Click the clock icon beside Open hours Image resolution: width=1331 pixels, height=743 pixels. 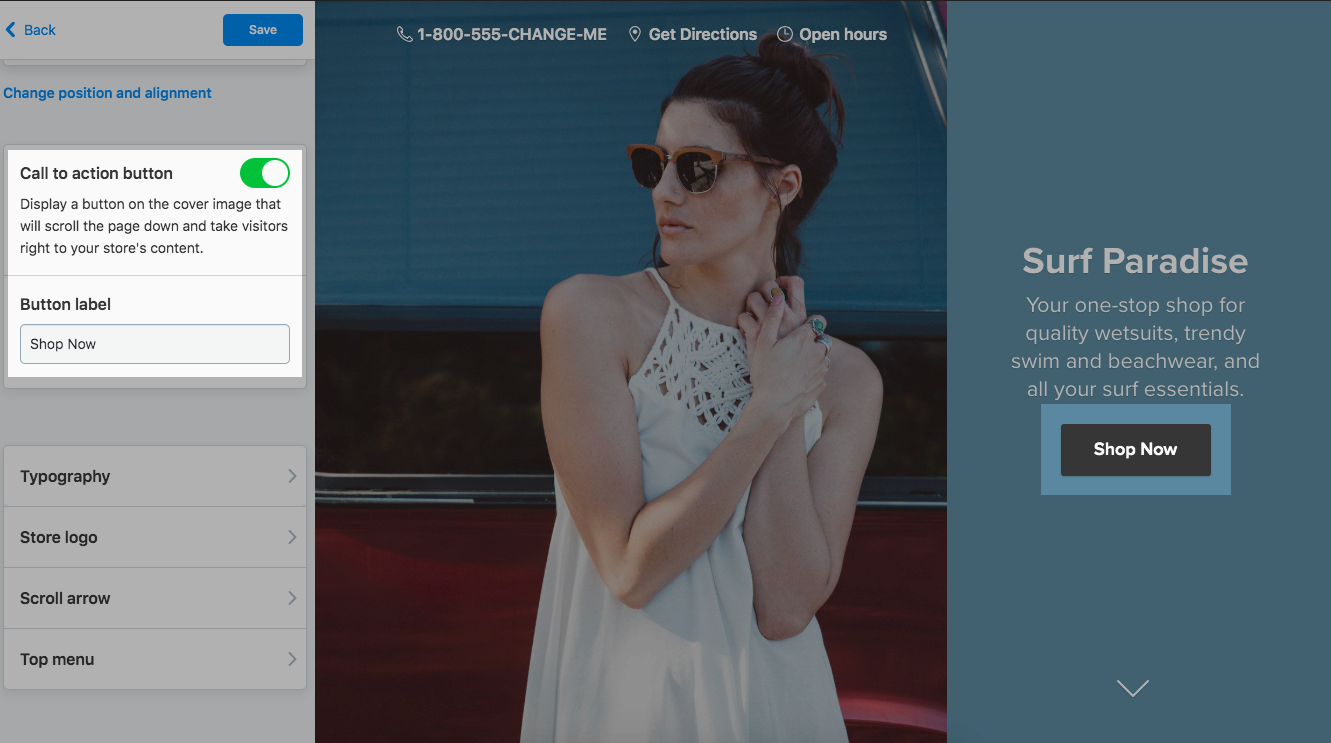785,34
